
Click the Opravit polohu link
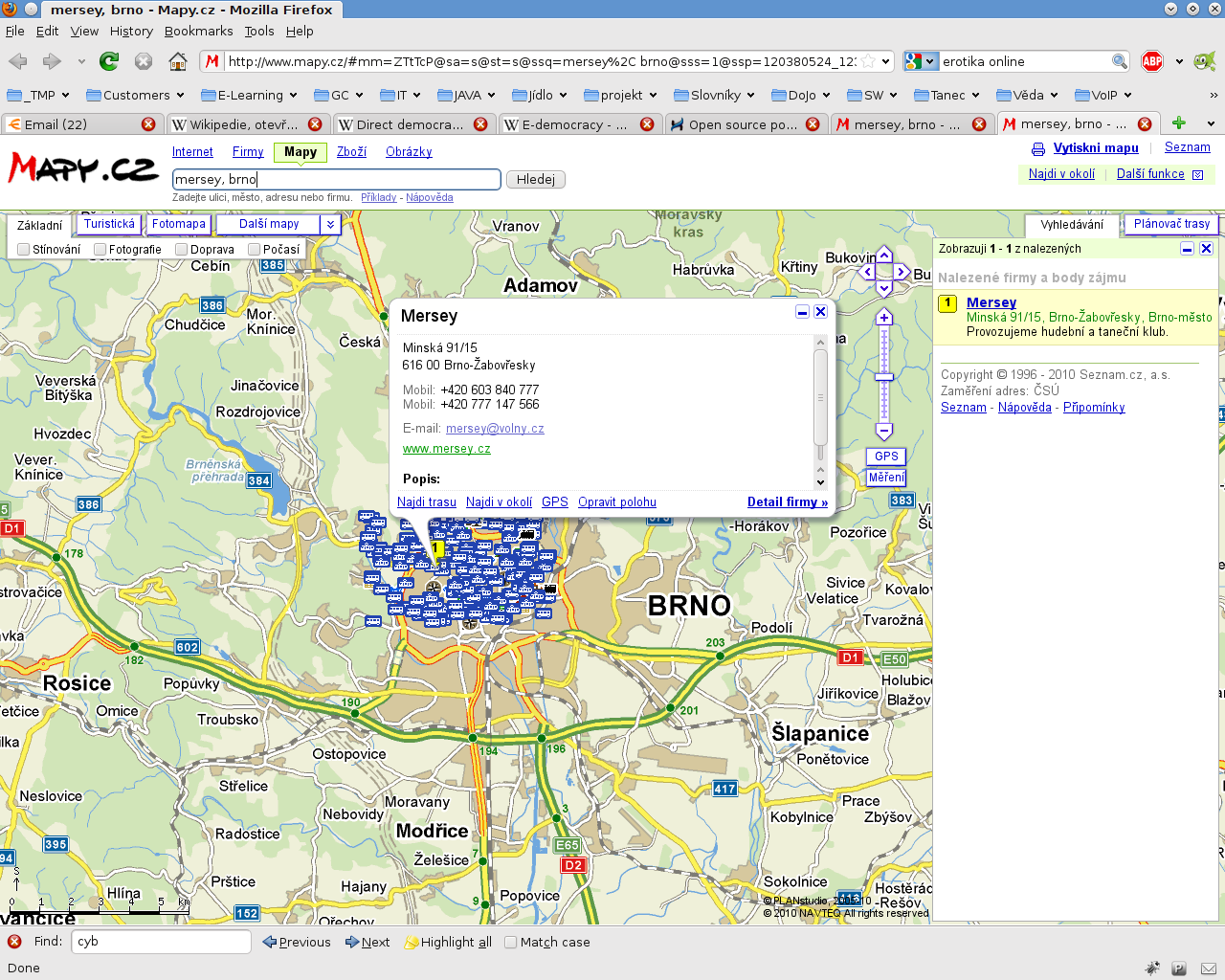point(617,502)
